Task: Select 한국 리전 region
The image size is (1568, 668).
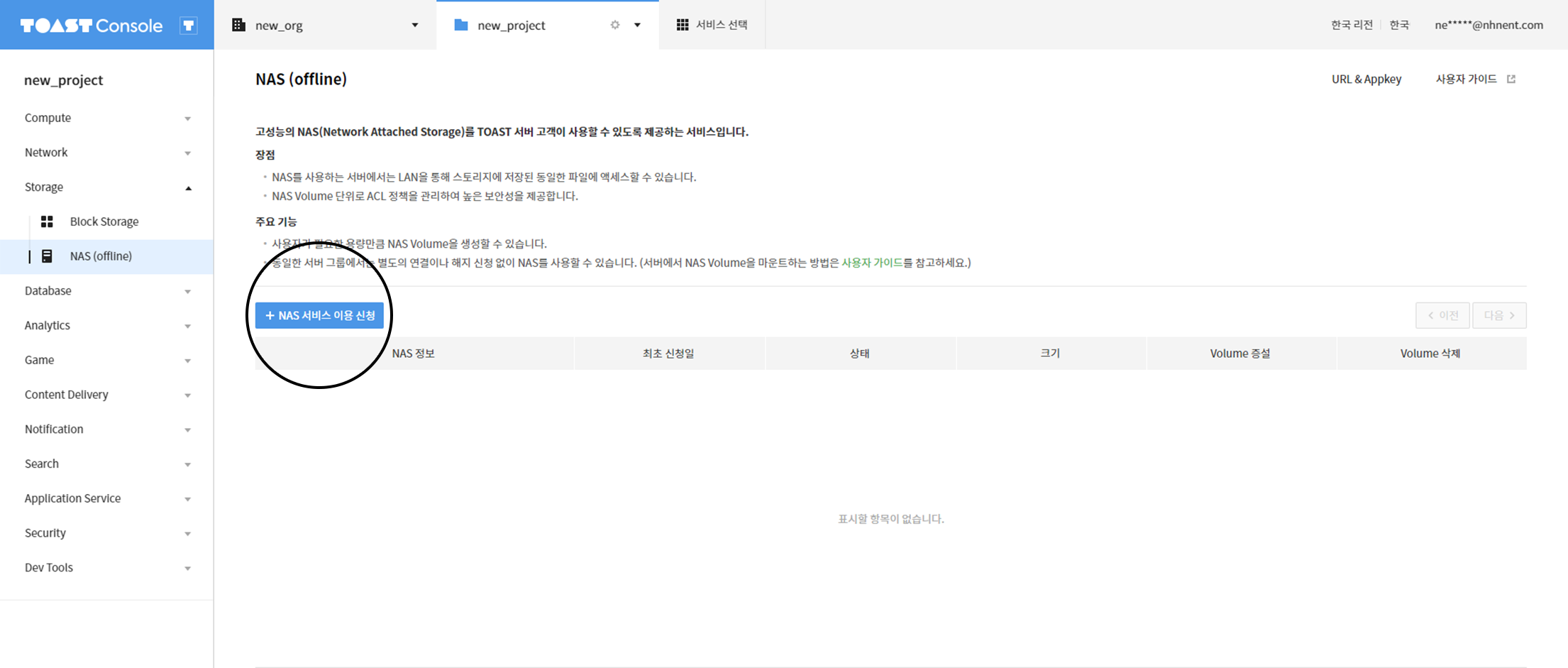Action: (1352, 25)
